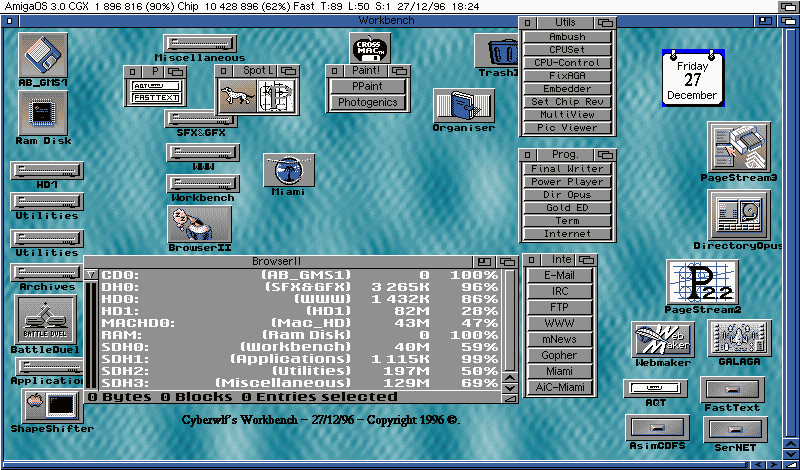800x470 pixels.
Task: Open the Trashcan icon
Action: pos(496,51)
